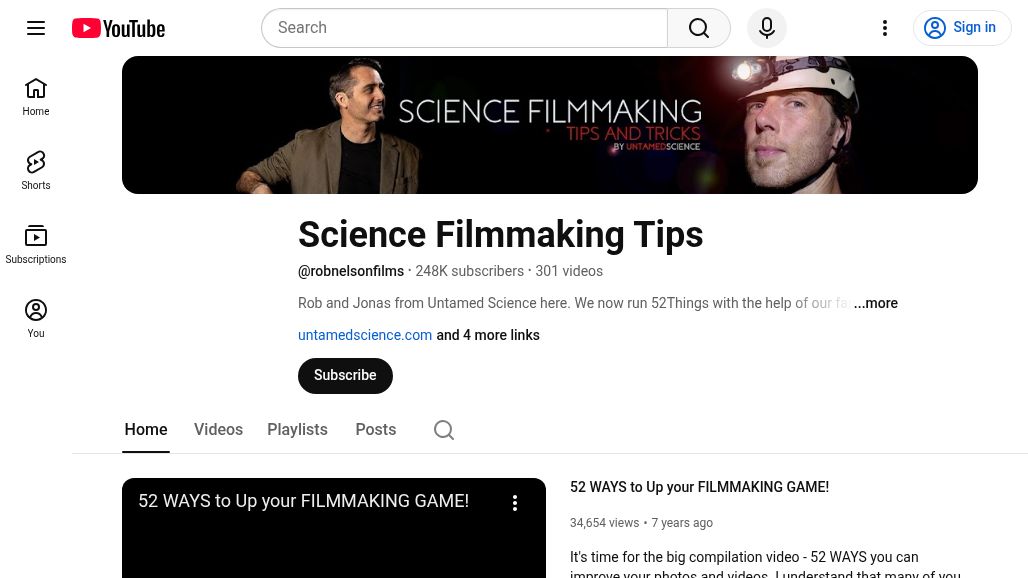Switch to the Videos tab
The image size is (1028, 578).
(x=218, y=429)
